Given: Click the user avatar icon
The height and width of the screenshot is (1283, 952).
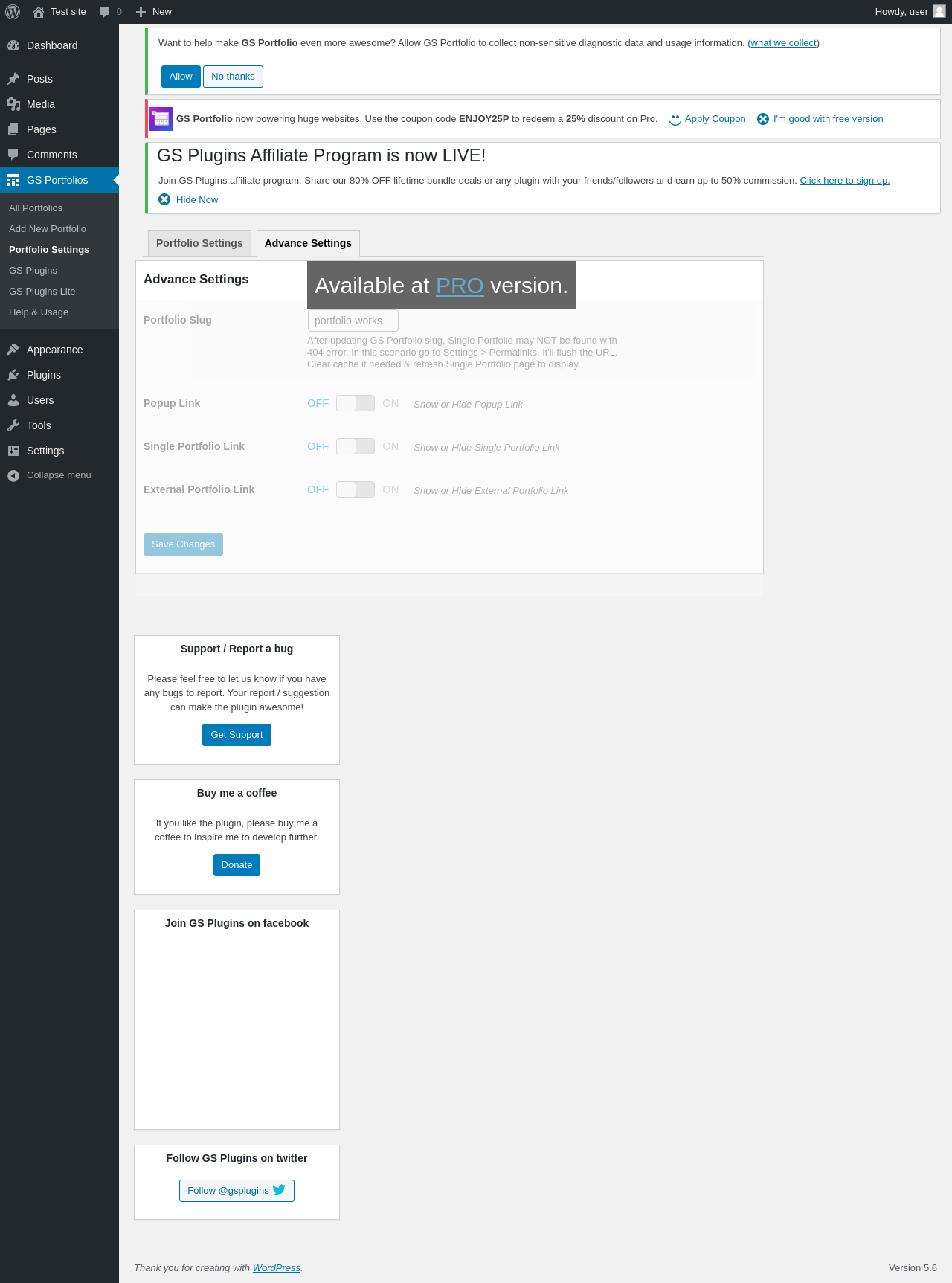Looking at the screenshot, I should [x=939, y=12].
